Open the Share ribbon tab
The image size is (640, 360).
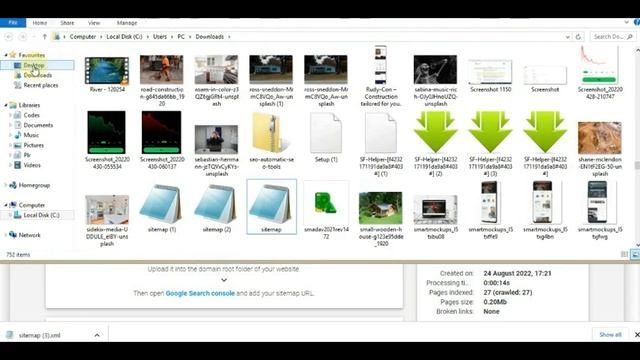coord(67,23)
